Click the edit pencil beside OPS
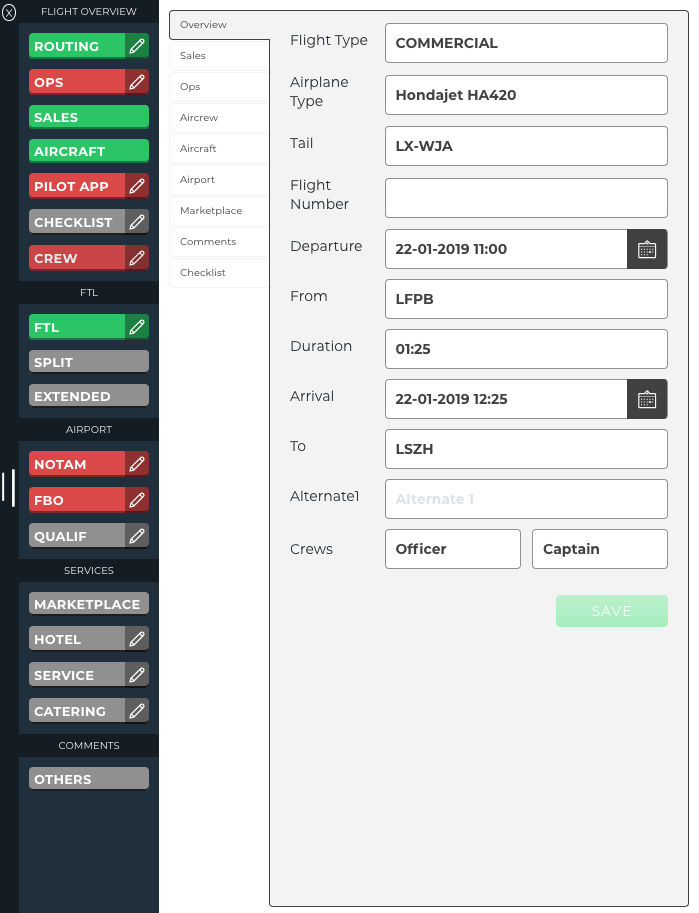 137,82
